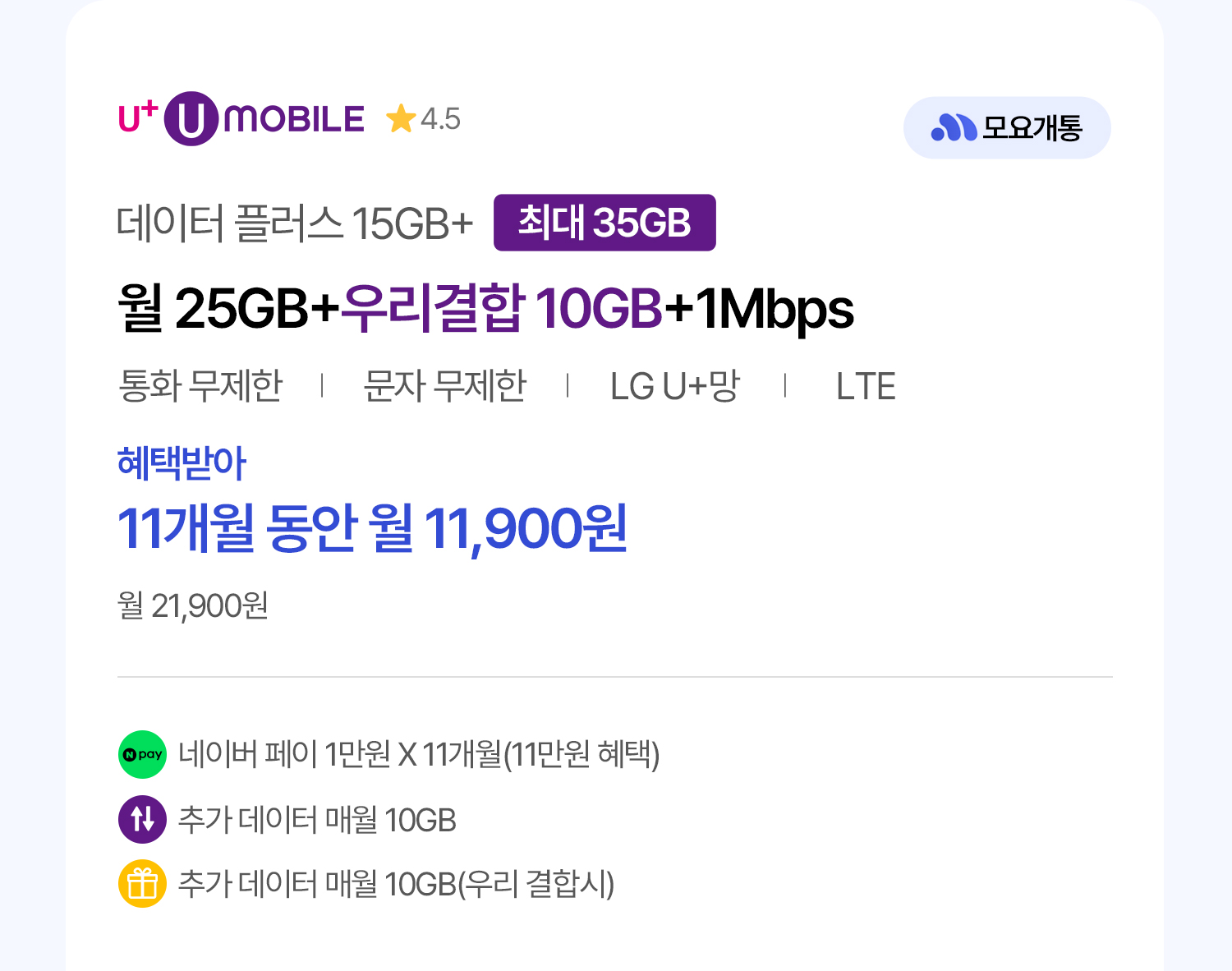Click the yellow gift box icon
This screenshot has width=1232, height=971.
coord(142,884)
